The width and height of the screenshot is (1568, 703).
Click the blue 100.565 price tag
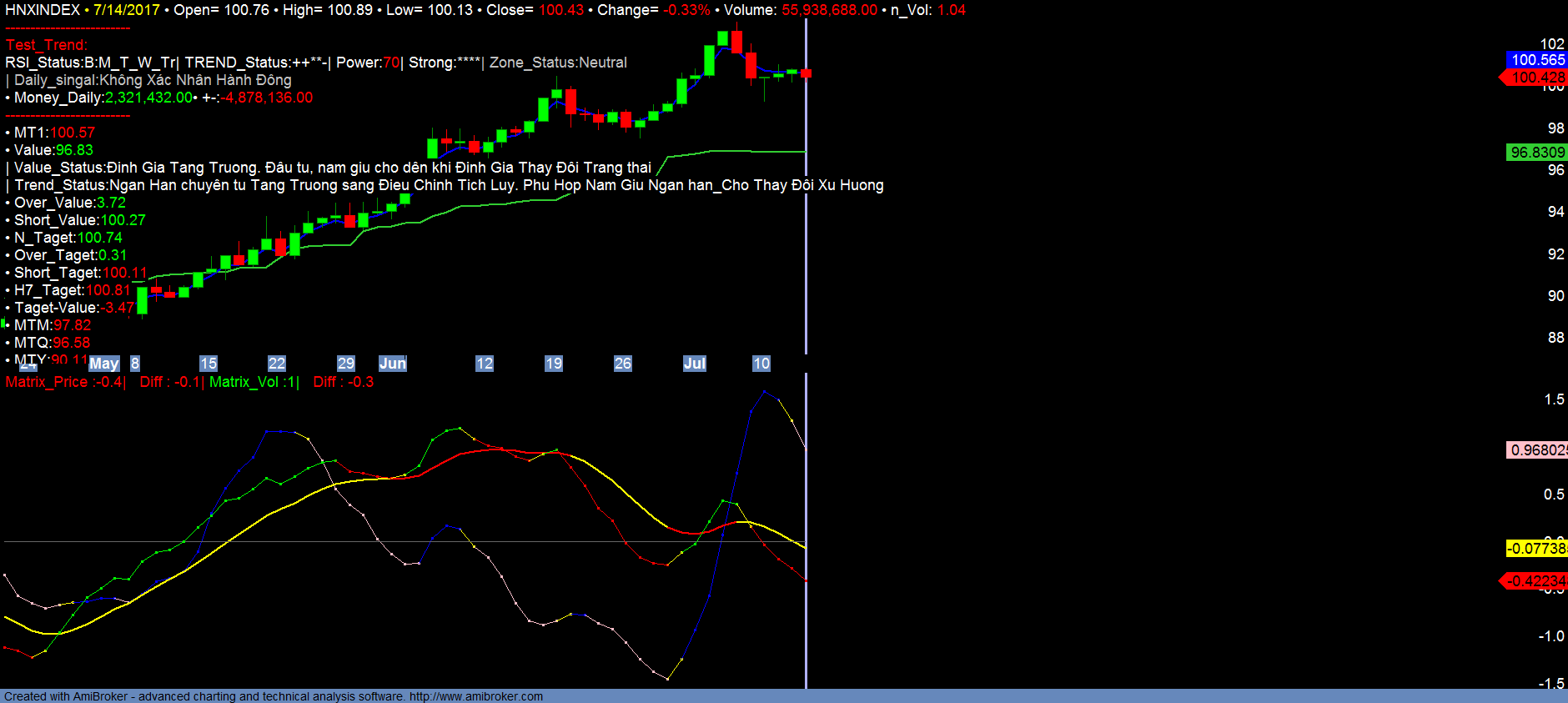[1536, 60]
